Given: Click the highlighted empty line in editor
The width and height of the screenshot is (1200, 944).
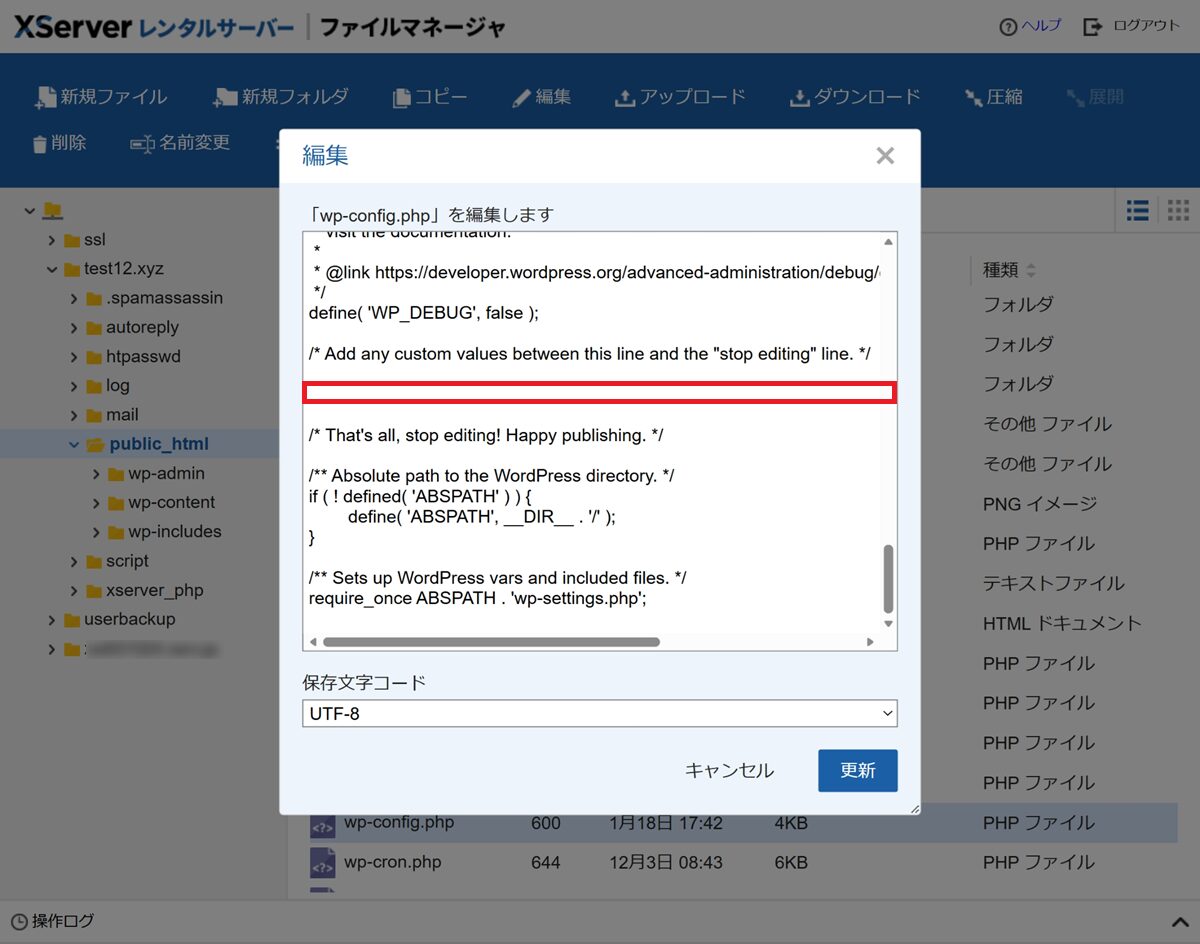Looking at the screenshot, I should point(599,393).
